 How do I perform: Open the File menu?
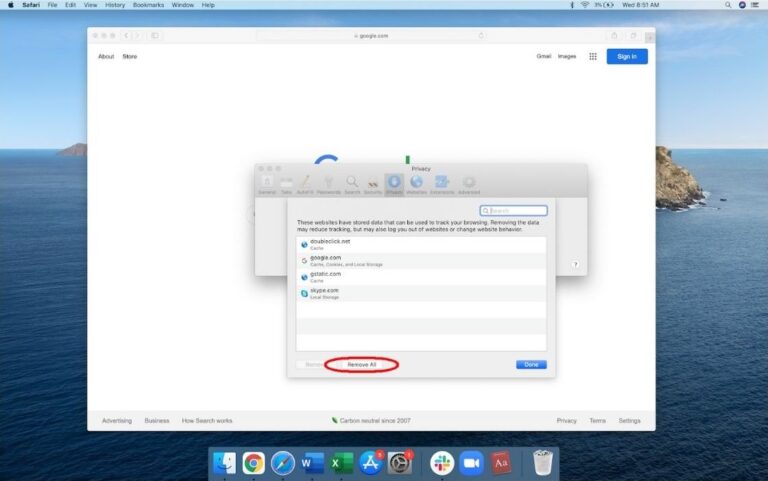coord(52,5)
